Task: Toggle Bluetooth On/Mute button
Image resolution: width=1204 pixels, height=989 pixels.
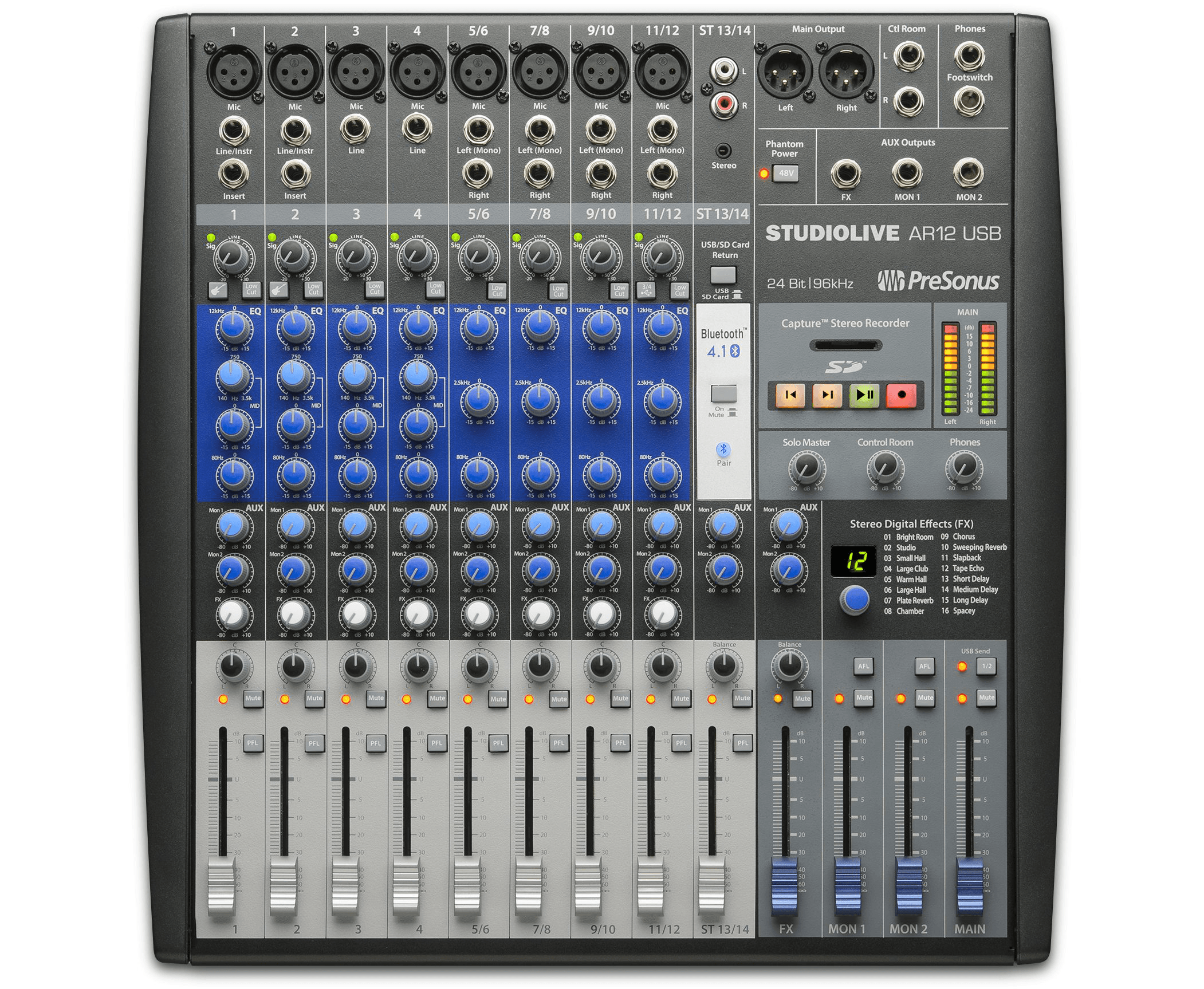Action: [723, 394]
